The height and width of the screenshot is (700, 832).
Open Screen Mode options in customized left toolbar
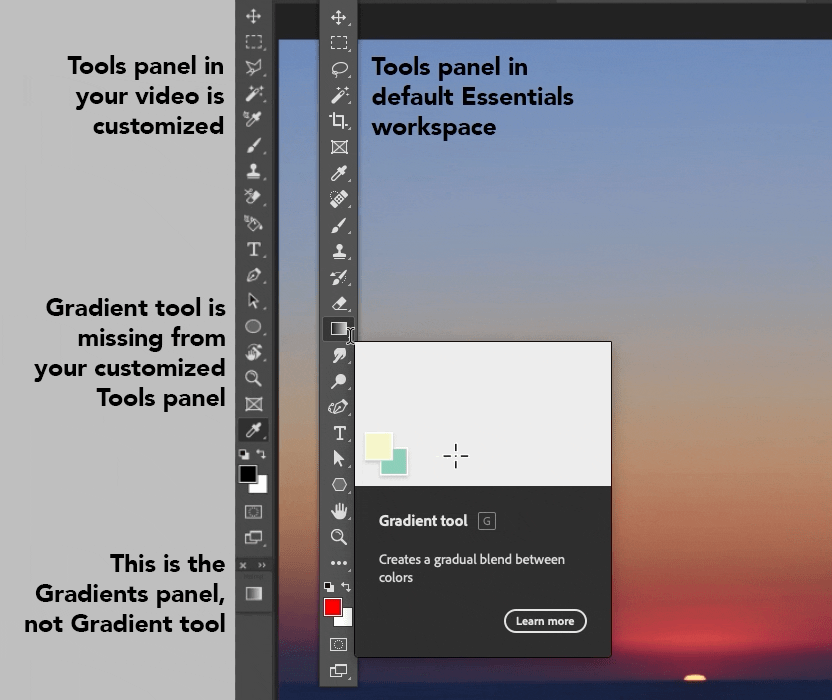(254, 538)
